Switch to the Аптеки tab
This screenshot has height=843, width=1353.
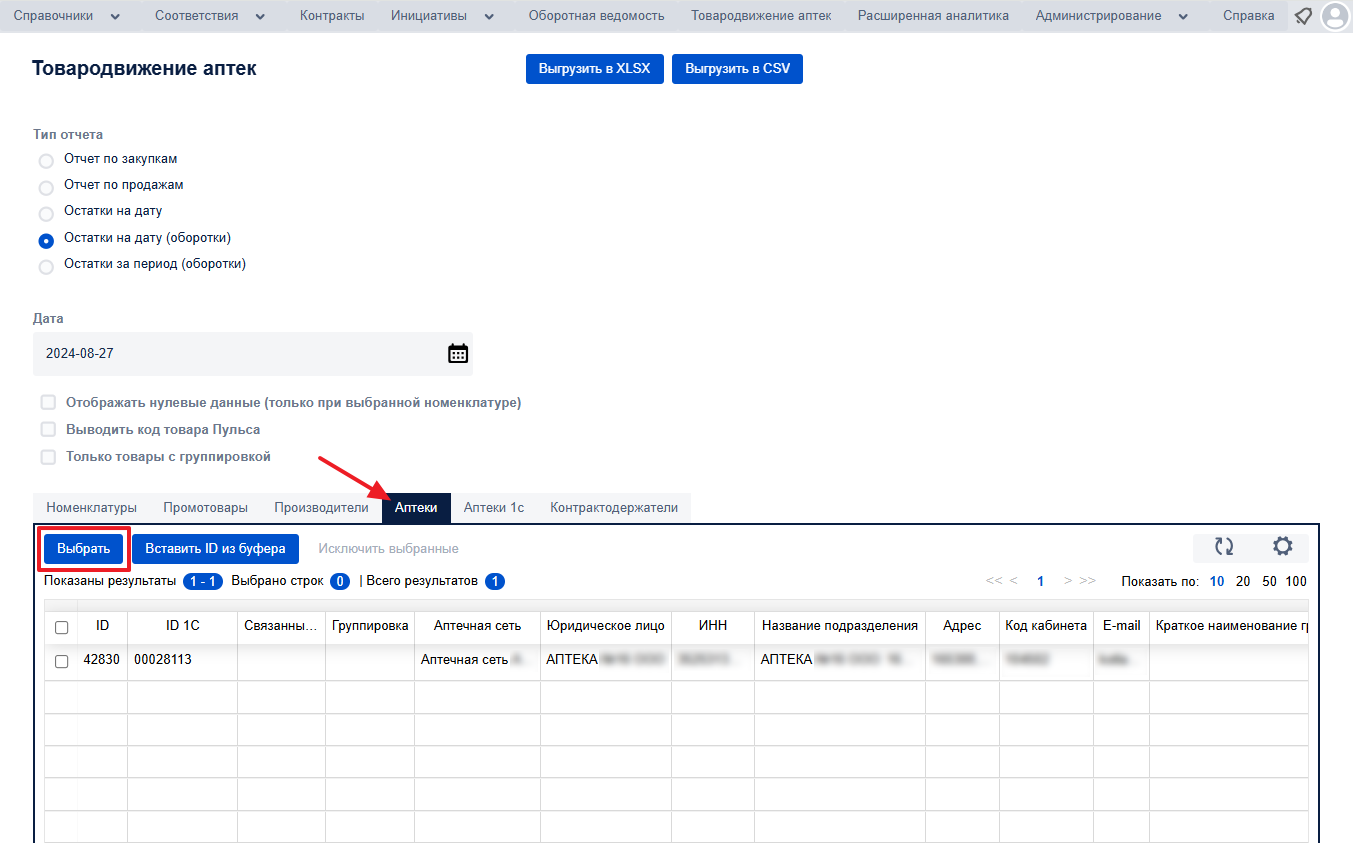pos(416,507)
